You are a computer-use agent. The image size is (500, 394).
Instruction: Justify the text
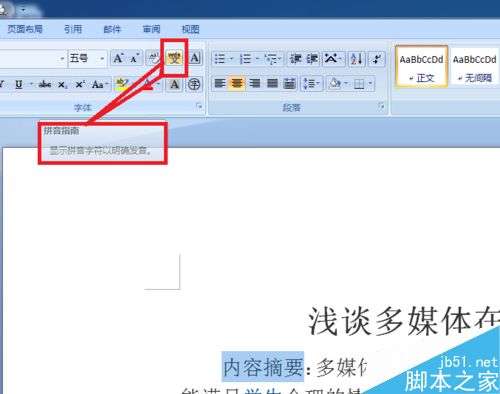coord(272,83)
